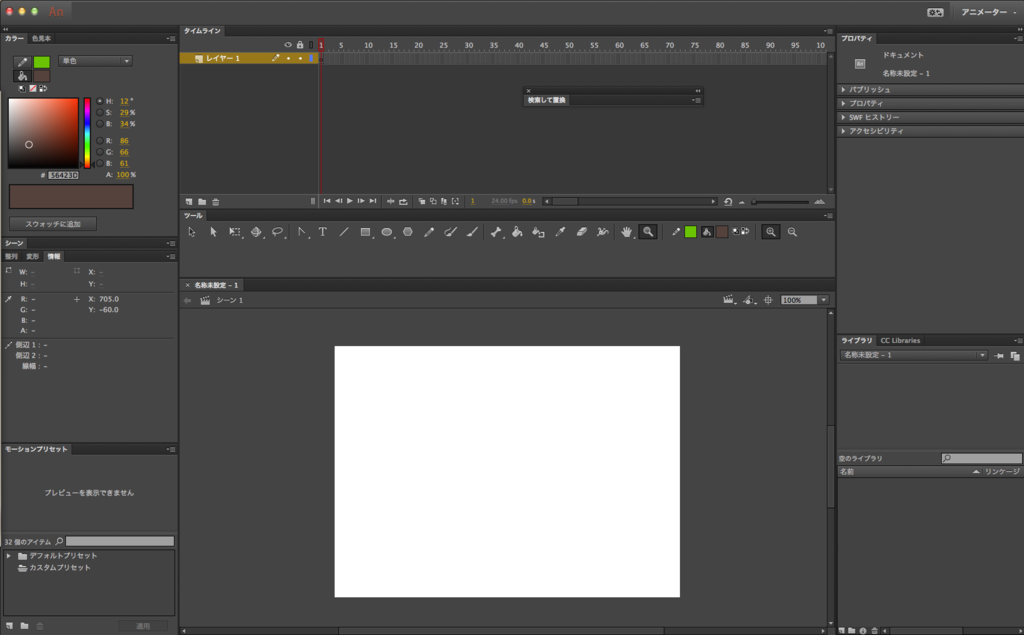Viewport: 1024px width, 635px height.
Task: Open the アニメーター workspace switcher
Action: (x=988, y=12)
